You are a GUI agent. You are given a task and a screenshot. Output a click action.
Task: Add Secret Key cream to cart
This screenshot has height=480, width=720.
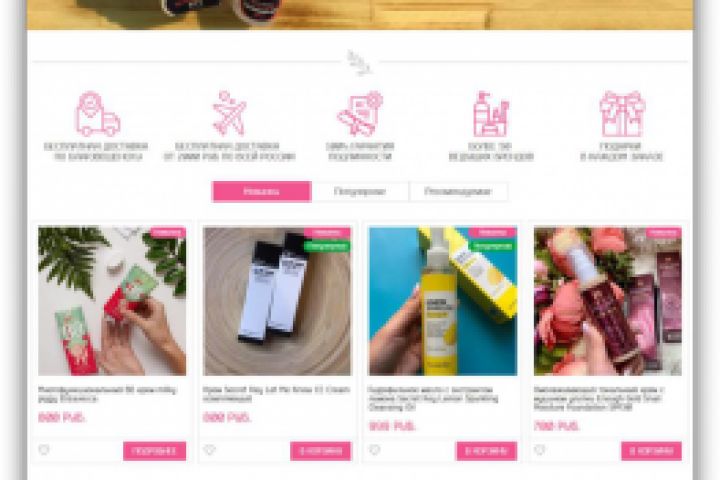pos(321,451)
